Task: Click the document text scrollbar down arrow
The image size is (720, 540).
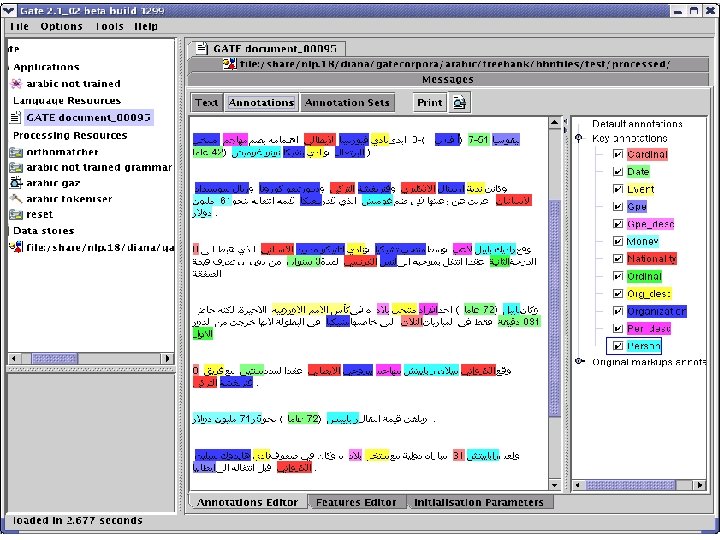Action: pyautogui.click(x=554, y=485)
